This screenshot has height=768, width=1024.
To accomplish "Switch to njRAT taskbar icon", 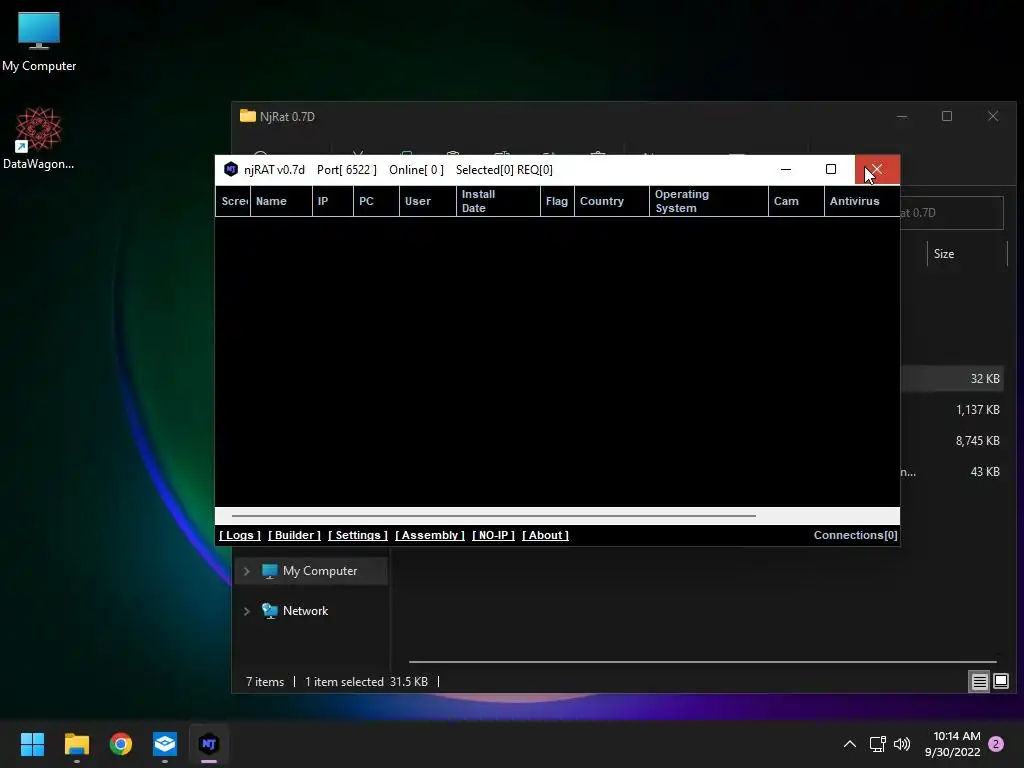I will (x=209, y=744).
